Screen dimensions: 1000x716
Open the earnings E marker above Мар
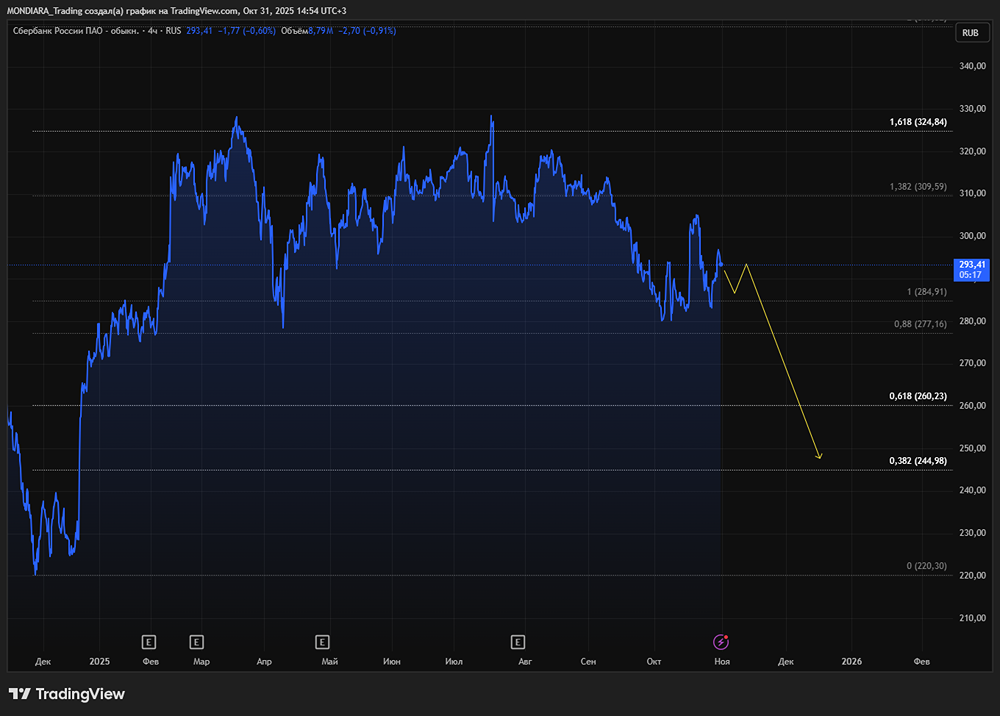tap(197, 641)
